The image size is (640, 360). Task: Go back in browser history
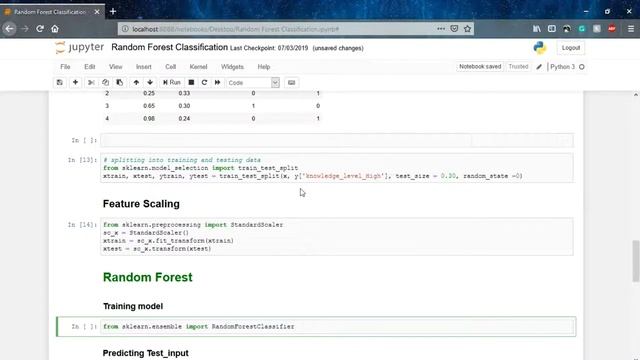9,29
